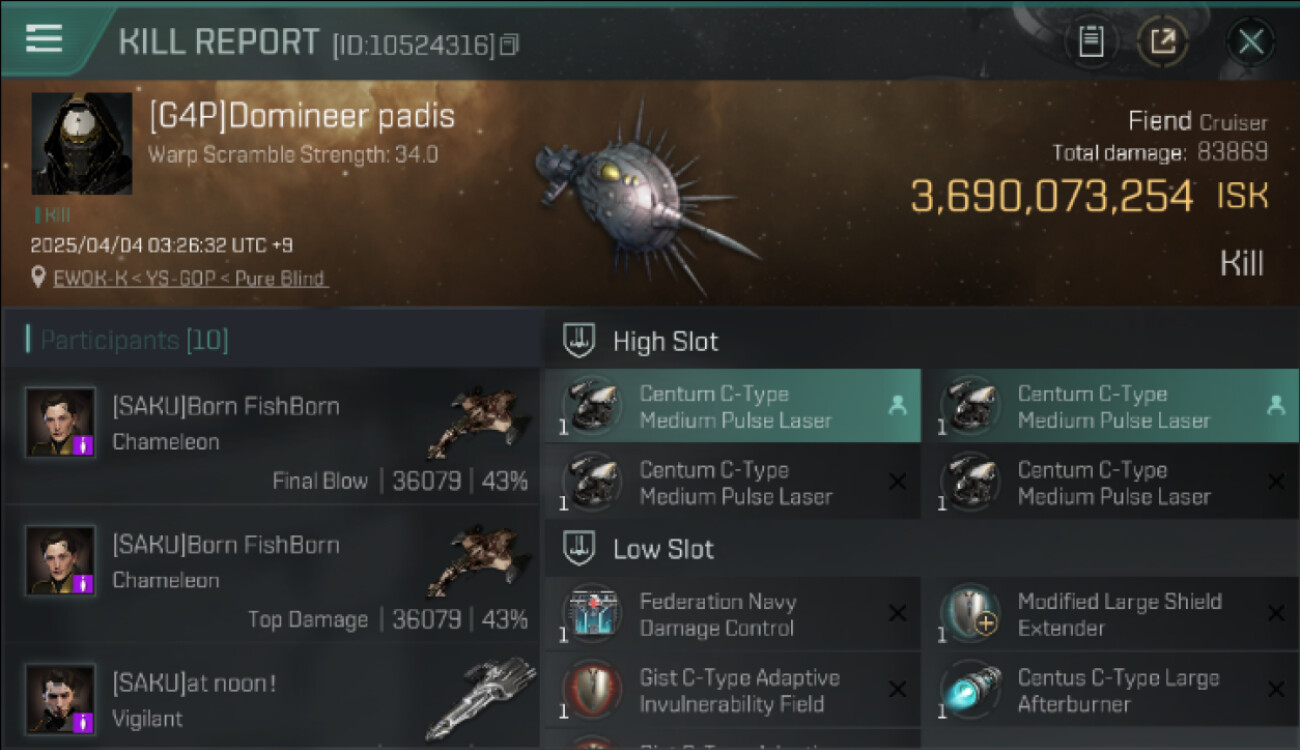Click the Fiend cruiser ship image
Image resolution: width=1300 pixels, height=750 pixels.
[x=640, y=195]
